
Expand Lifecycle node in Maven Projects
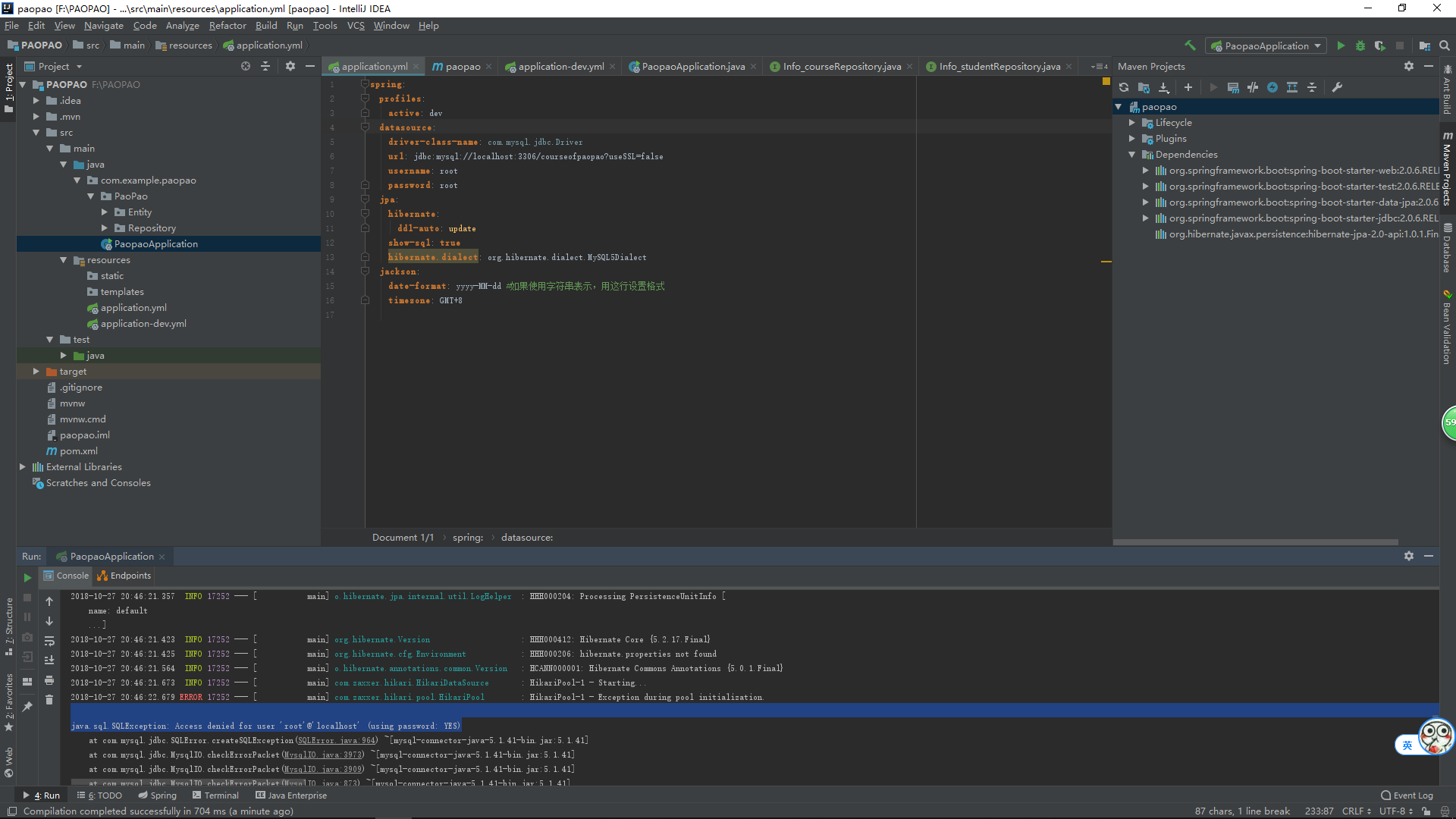(x=1132, y=123)
